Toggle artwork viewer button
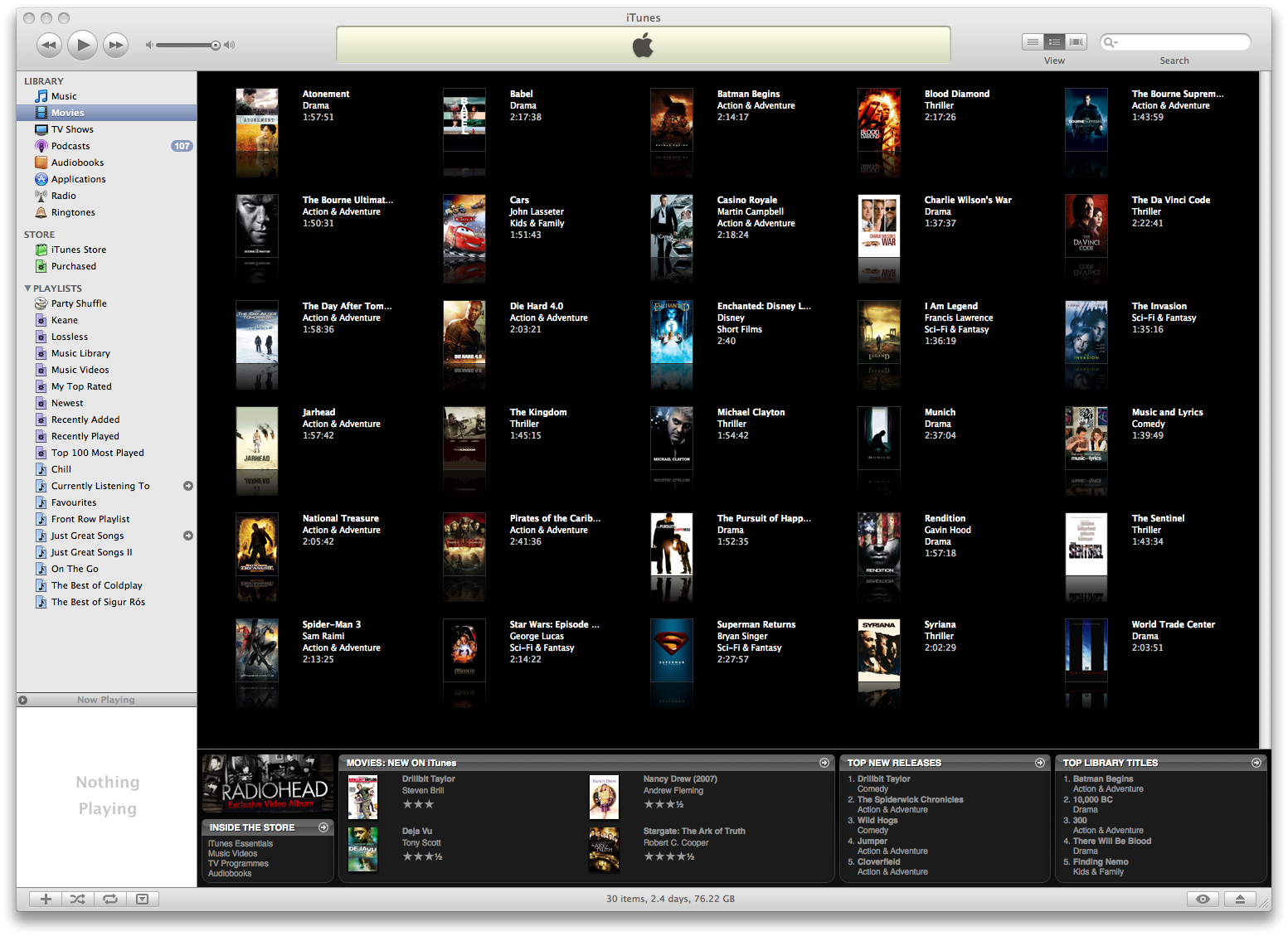Screen dimensions: 1288x936 (142, 899)
